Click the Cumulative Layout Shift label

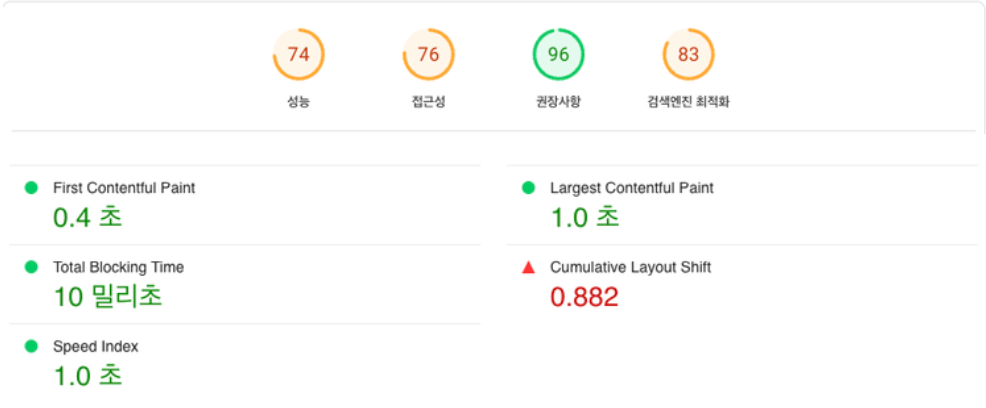coord(631,267)
